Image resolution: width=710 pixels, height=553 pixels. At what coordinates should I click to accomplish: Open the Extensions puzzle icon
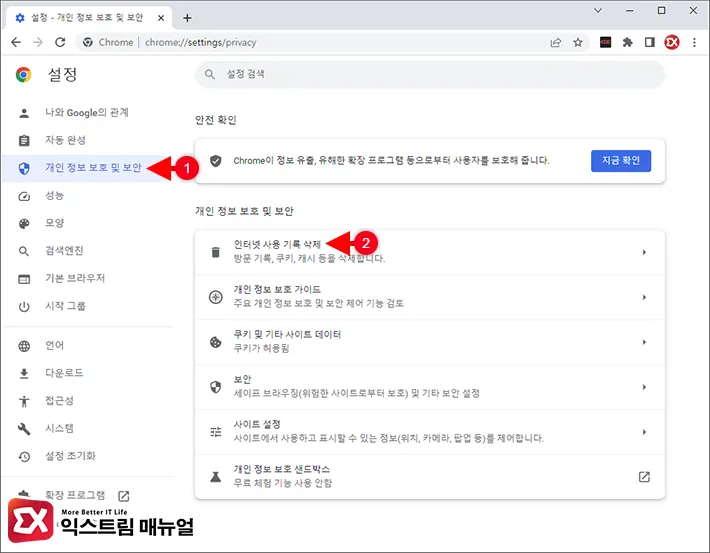click(628, 43)
